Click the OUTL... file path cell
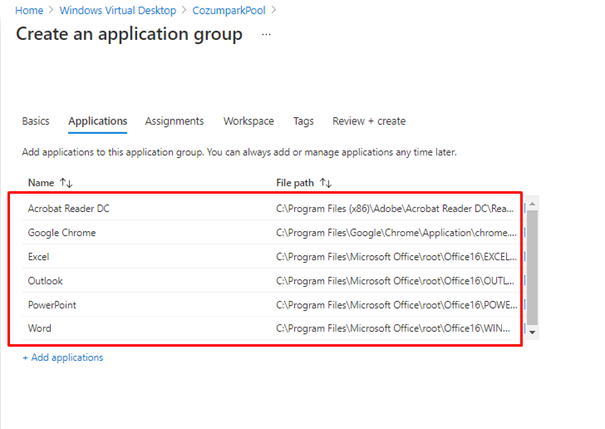The width and height of the screenshot is (605, 429). point(395,281)
